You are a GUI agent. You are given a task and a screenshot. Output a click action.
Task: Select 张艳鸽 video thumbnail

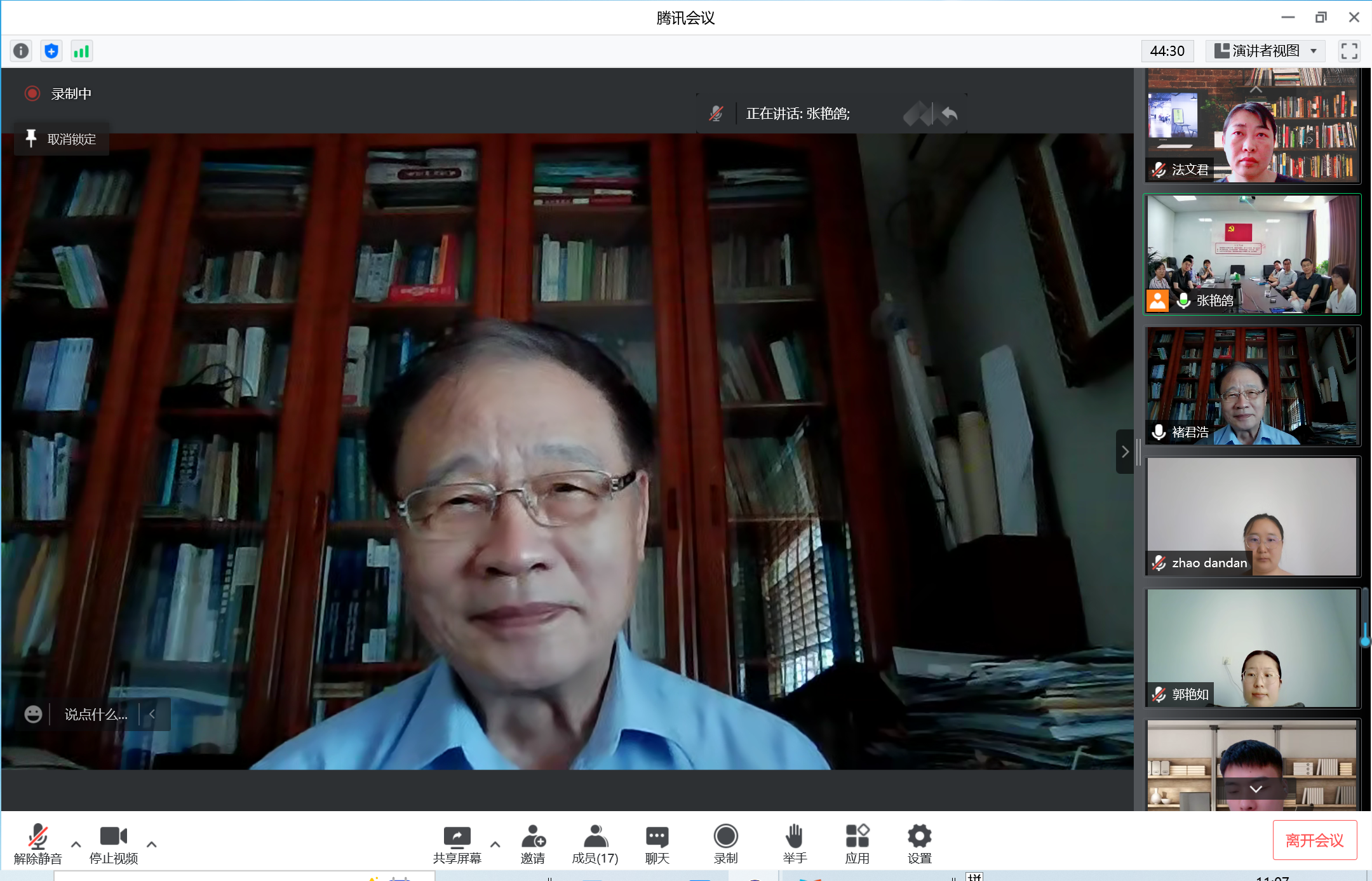[x=1252, y=254]
